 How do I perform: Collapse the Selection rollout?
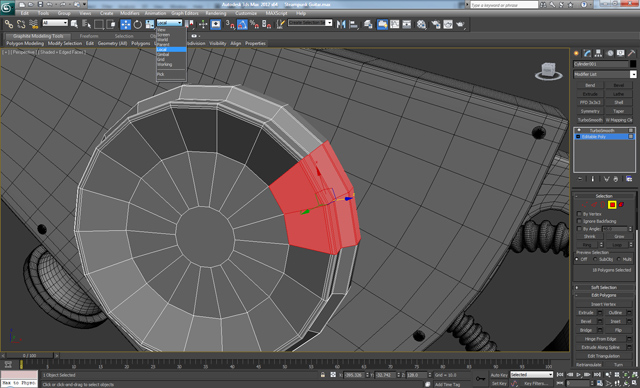click(604, 196)
